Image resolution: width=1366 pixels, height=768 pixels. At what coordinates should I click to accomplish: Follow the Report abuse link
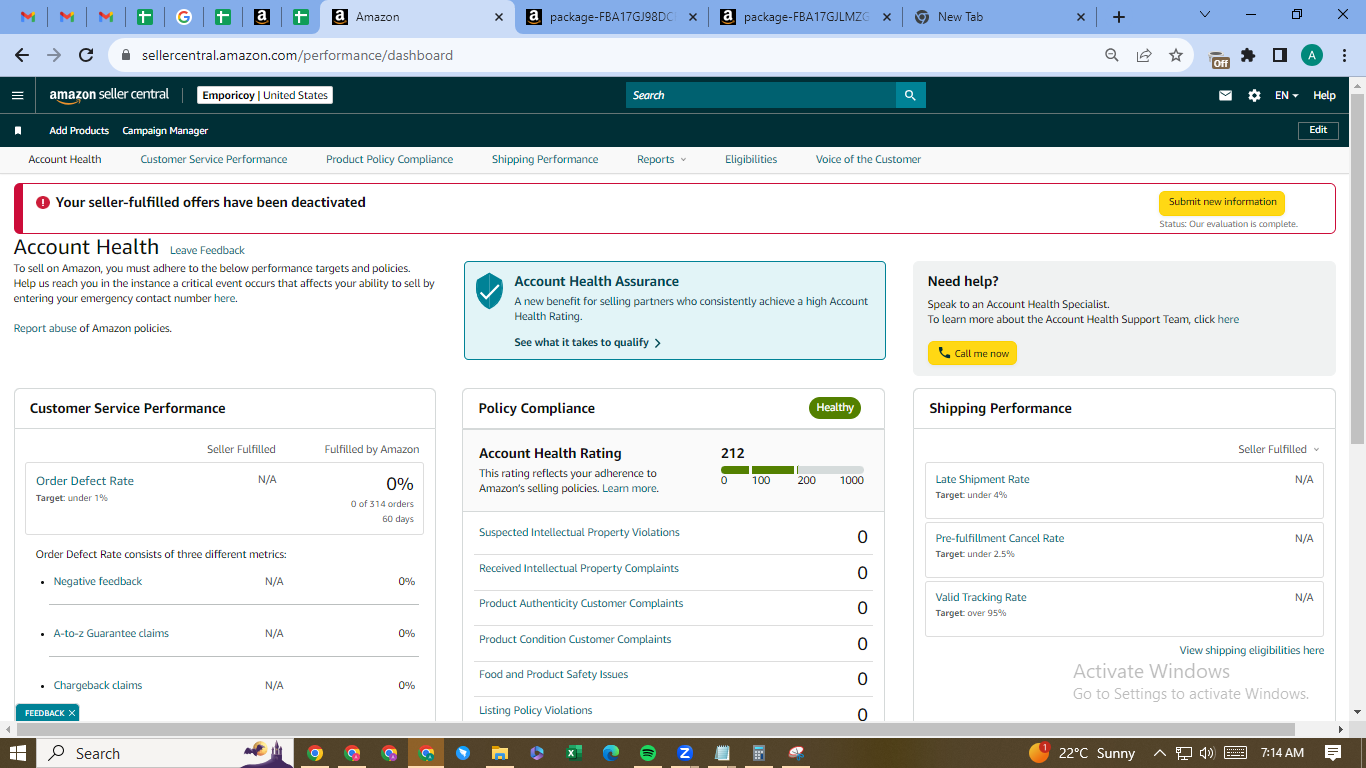coord(45,328)
